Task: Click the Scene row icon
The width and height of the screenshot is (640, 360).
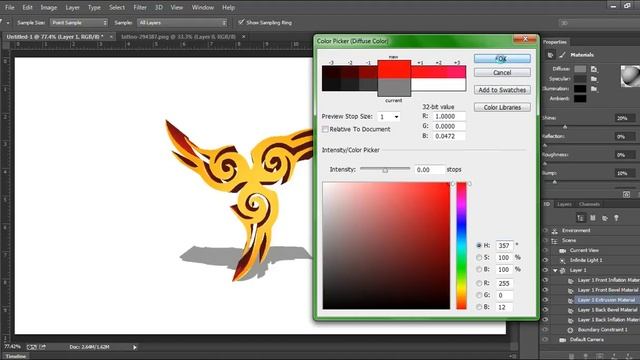Action: 555,241
